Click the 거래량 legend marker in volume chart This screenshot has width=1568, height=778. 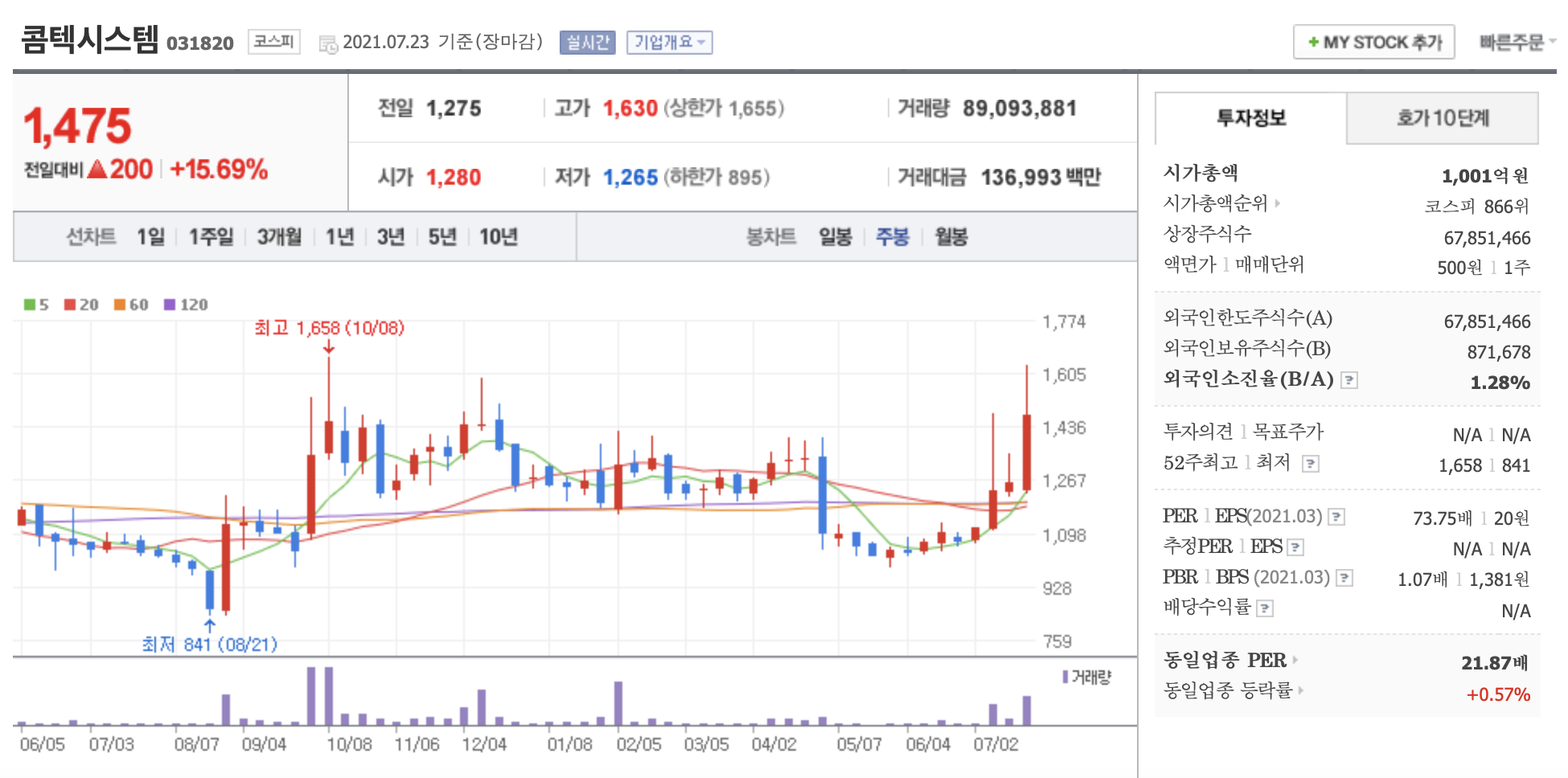(x=1065, y=677)
